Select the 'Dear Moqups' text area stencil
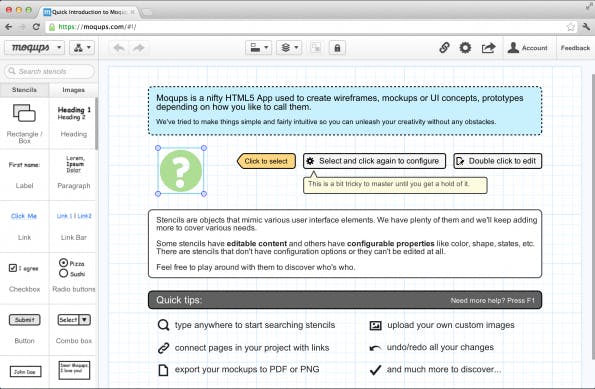Screen dimensions: 595x389 (74, 370)
